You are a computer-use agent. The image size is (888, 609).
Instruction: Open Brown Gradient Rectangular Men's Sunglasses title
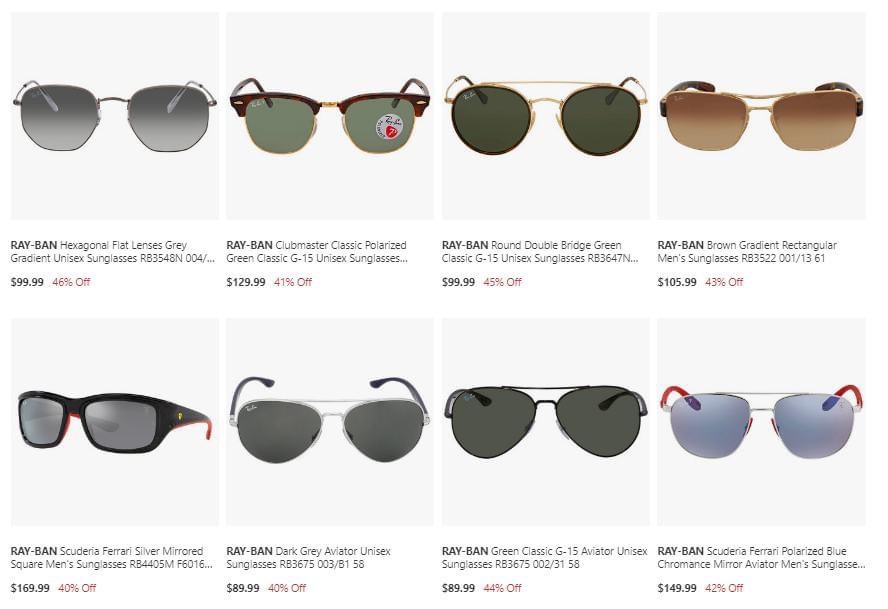point(747,252)
